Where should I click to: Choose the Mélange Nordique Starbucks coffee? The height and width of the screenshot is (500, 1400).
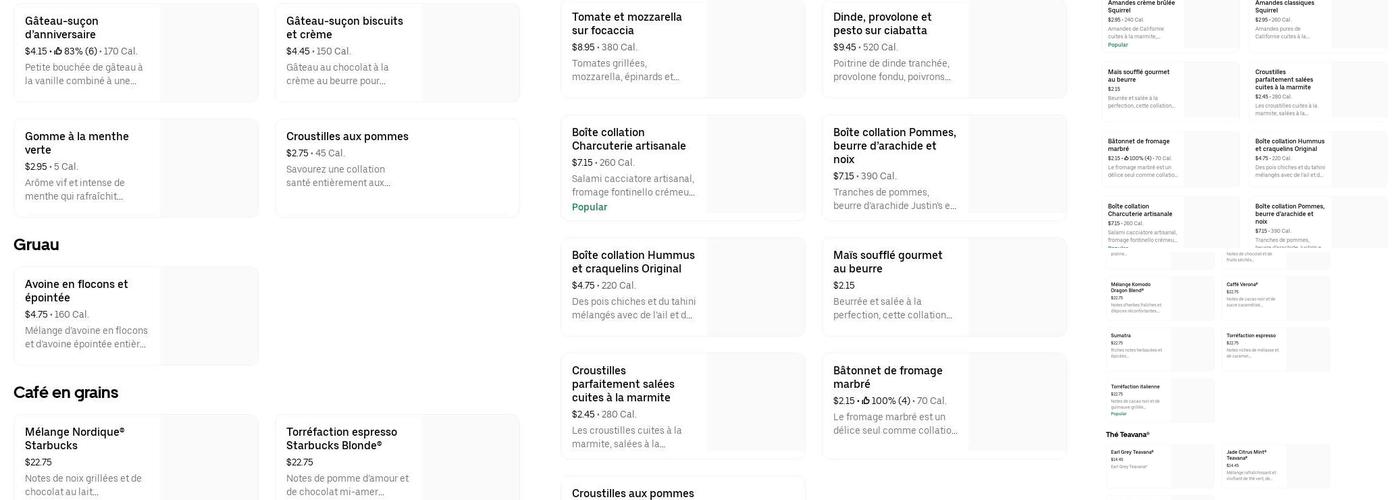pyautogui.click(x=135, y=460)
